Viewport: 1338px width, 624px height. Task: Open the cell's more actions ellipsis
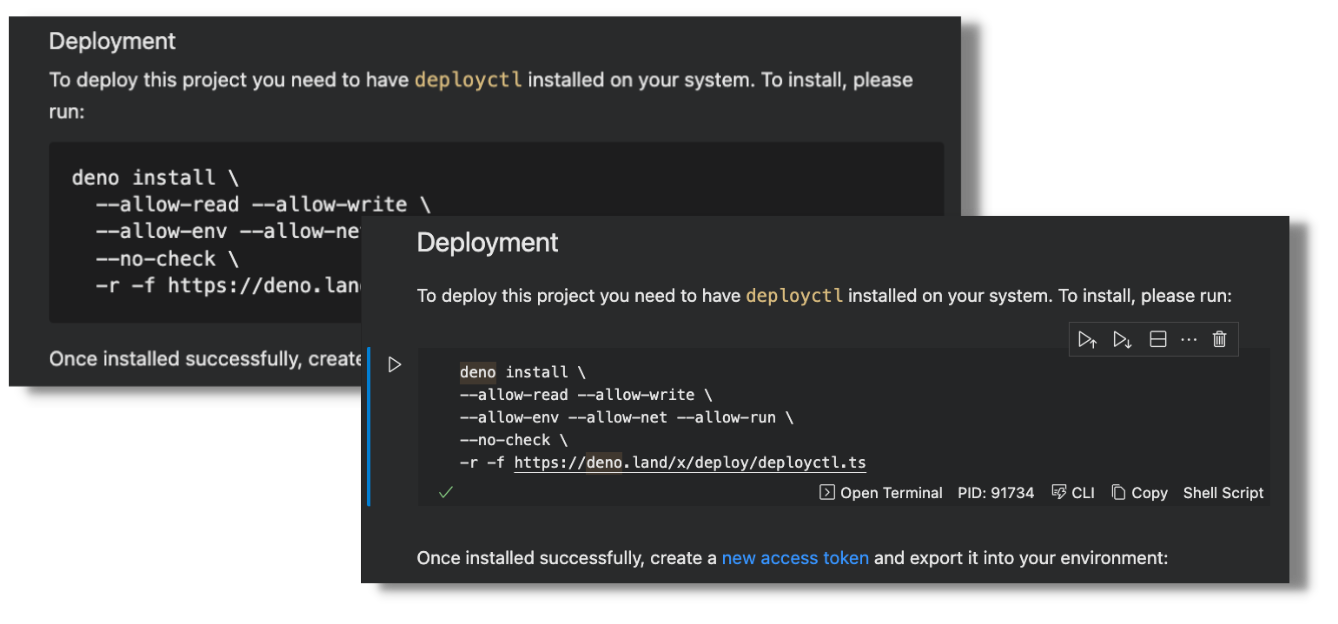point(1188,339)
